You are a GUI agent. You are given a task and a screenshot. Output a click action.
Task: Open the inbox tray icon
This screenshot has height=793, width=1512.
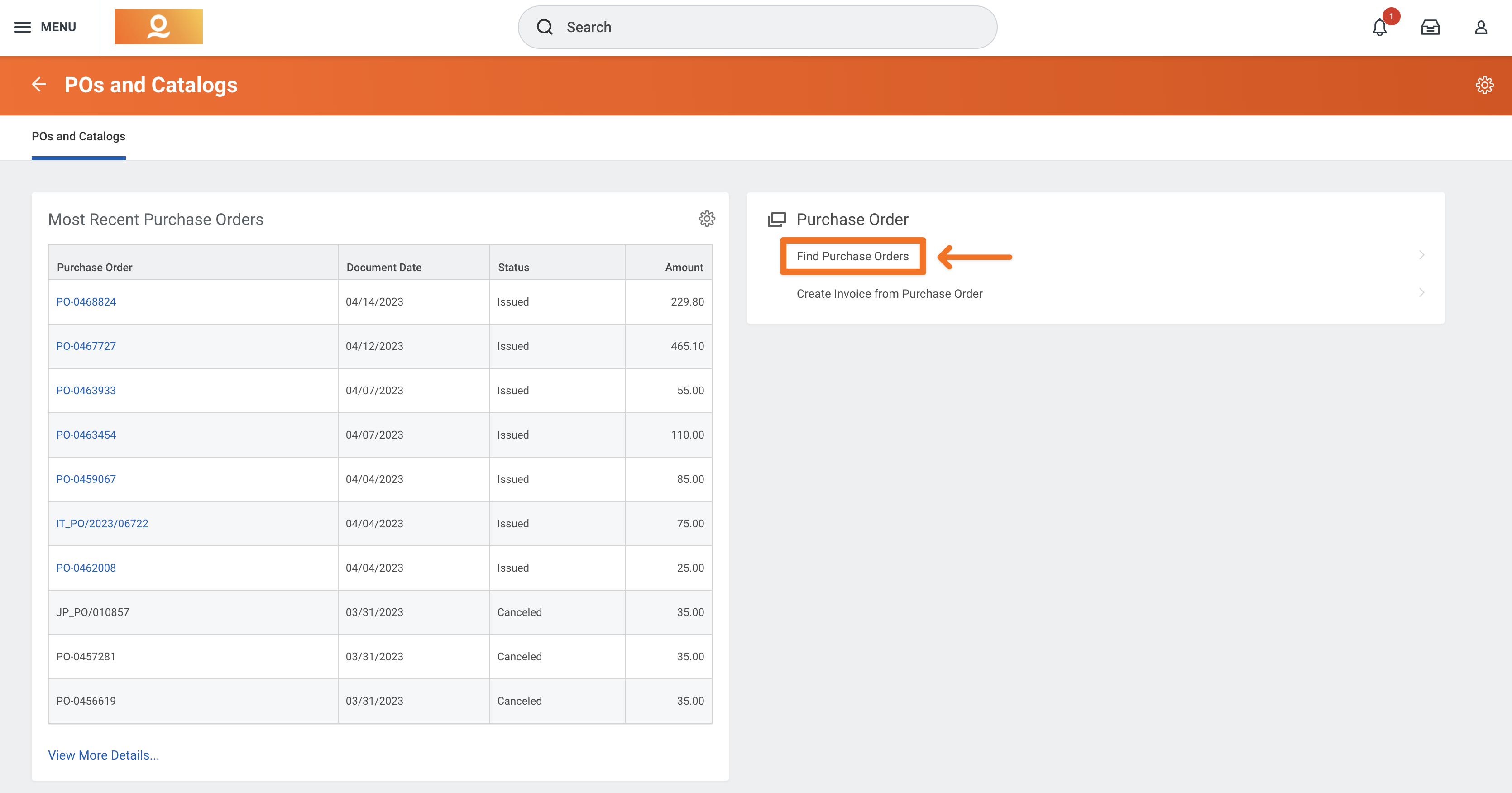[1430, 28]
